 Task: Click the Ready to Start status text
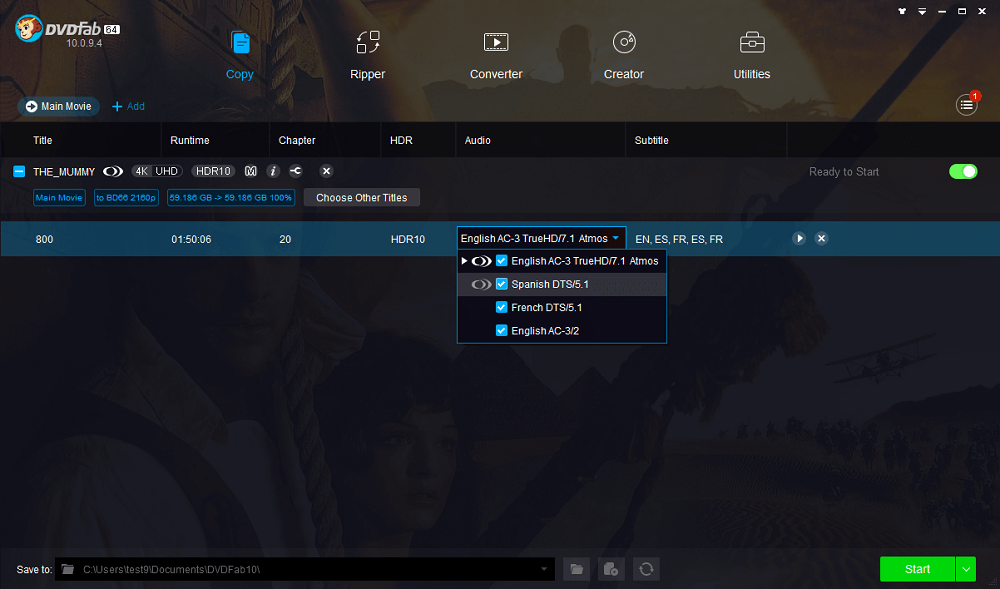coord(844,172)
